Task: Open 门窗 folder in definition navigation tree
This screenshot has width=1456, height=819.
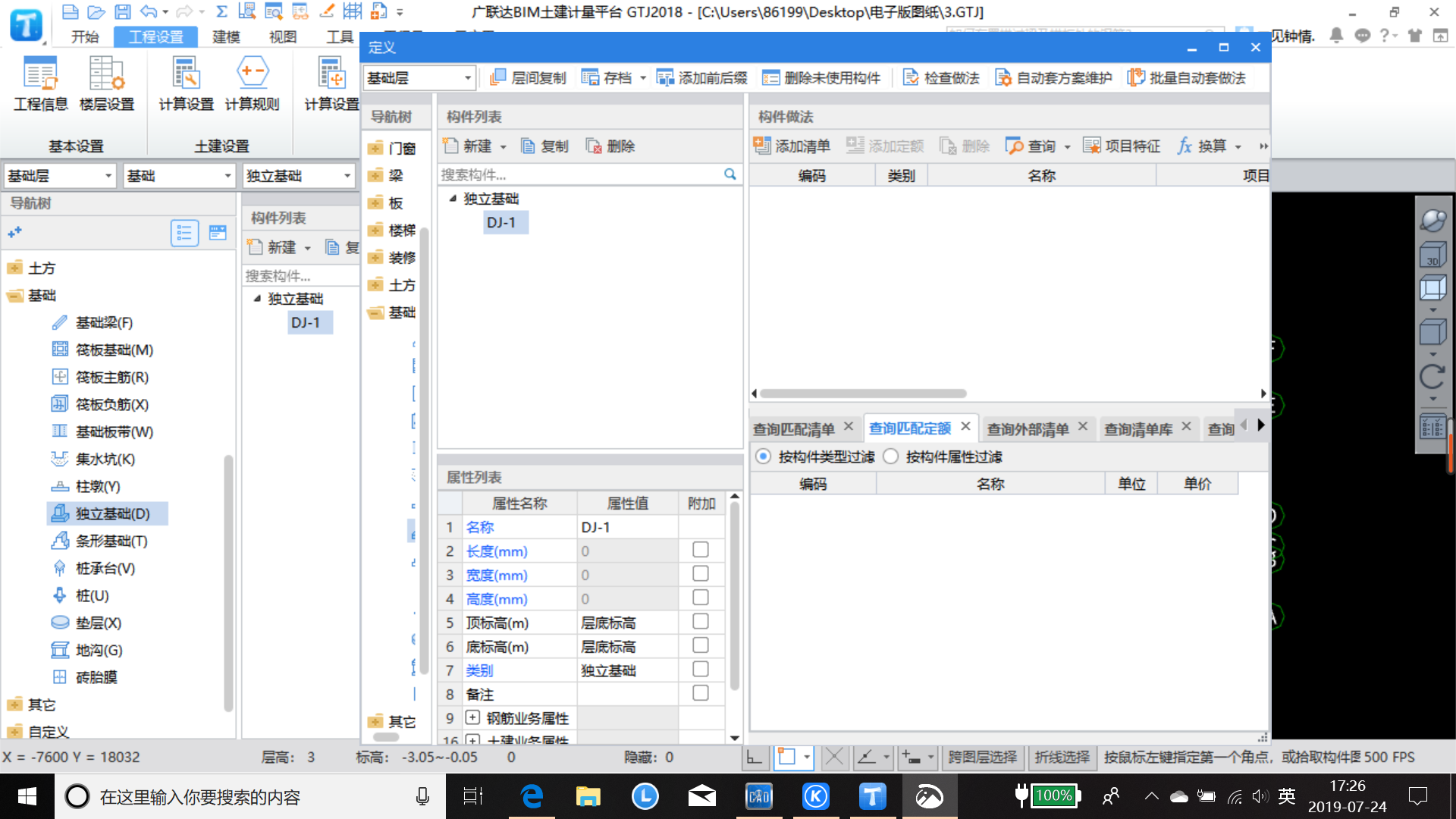Action: (392, 149)
